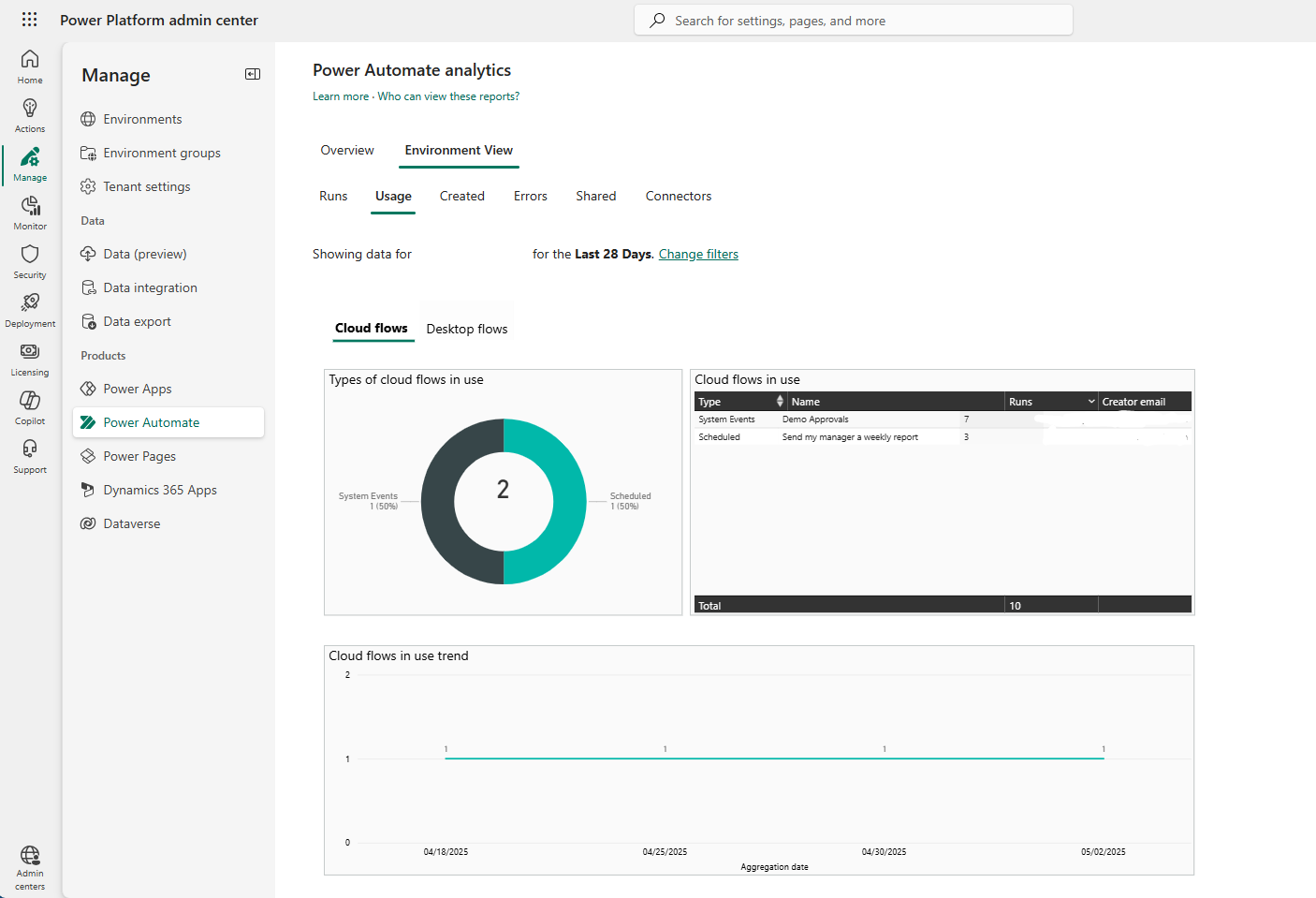This screenshot has width=1316, height=898.
Task: Click the 'Scheduled' type cell in table
Action: point(719,437)
